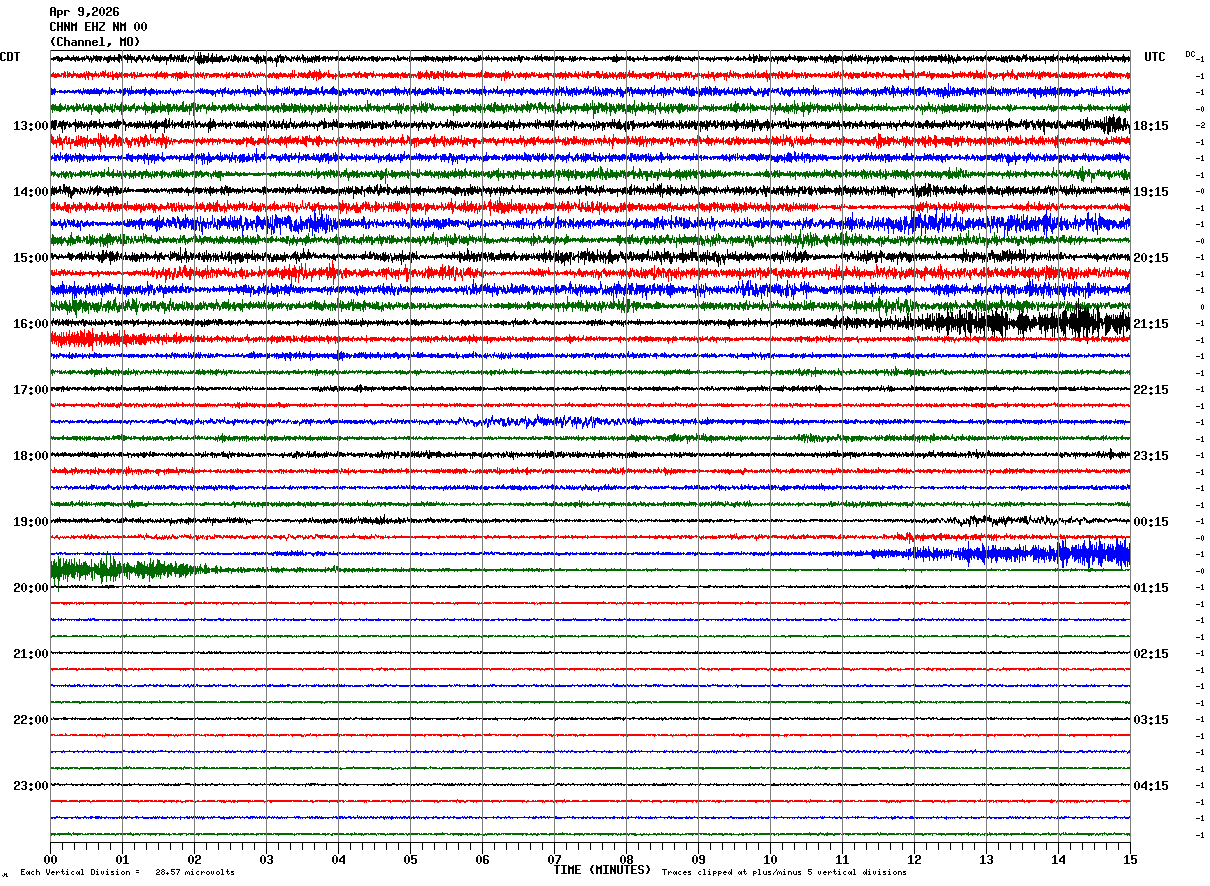1210x886 pixels.
Task: Select the 14:00 CDT row label
Action: 31,192
